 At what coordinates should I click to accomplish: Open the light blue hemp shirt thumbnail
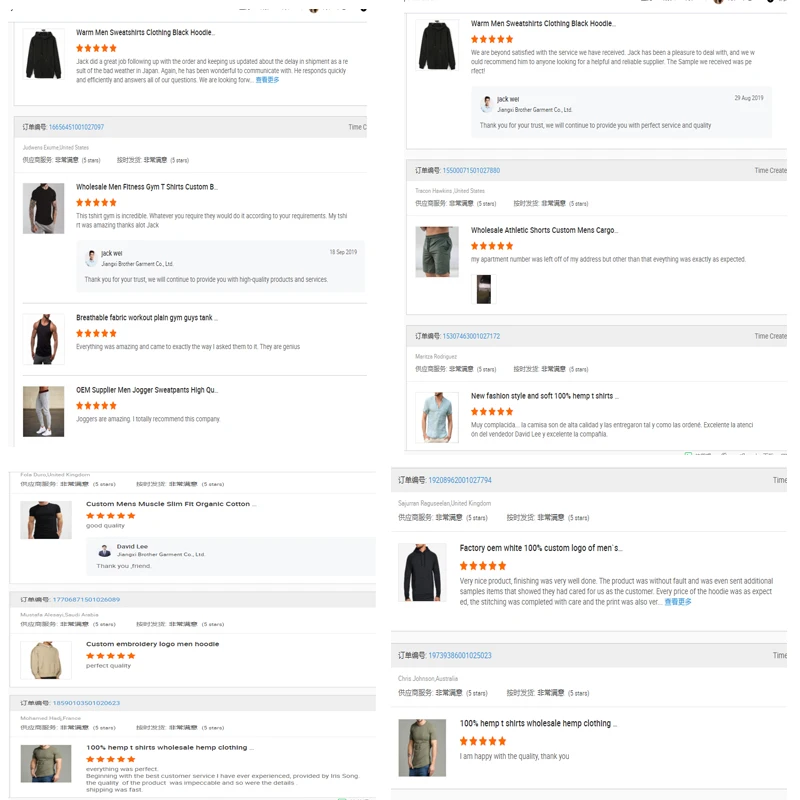437,417
